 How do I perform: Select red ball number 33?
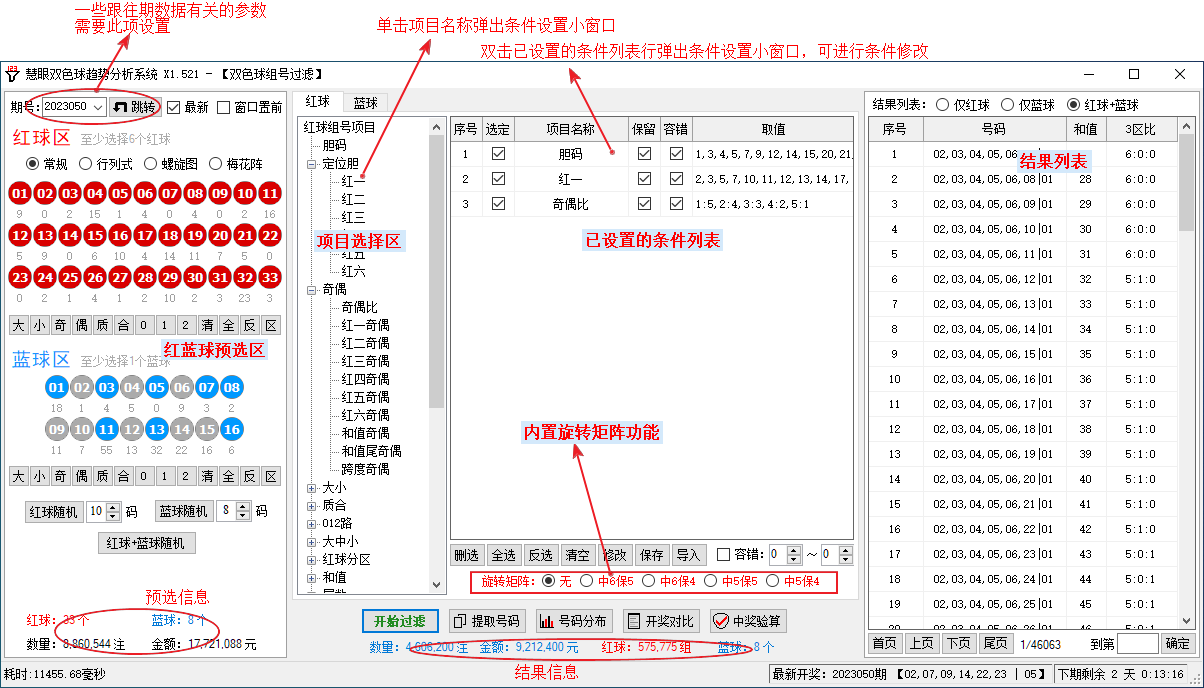pos(270,277)
